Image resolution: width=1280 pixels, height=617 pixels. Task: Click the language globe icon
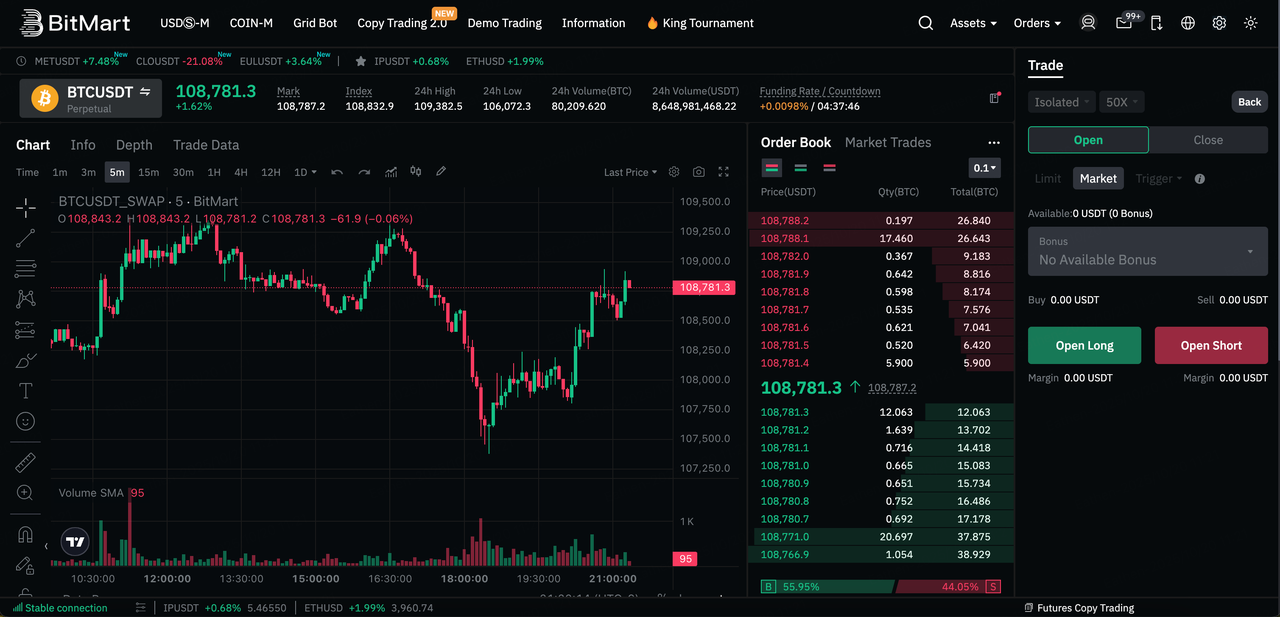click(x=1188, y=23)
